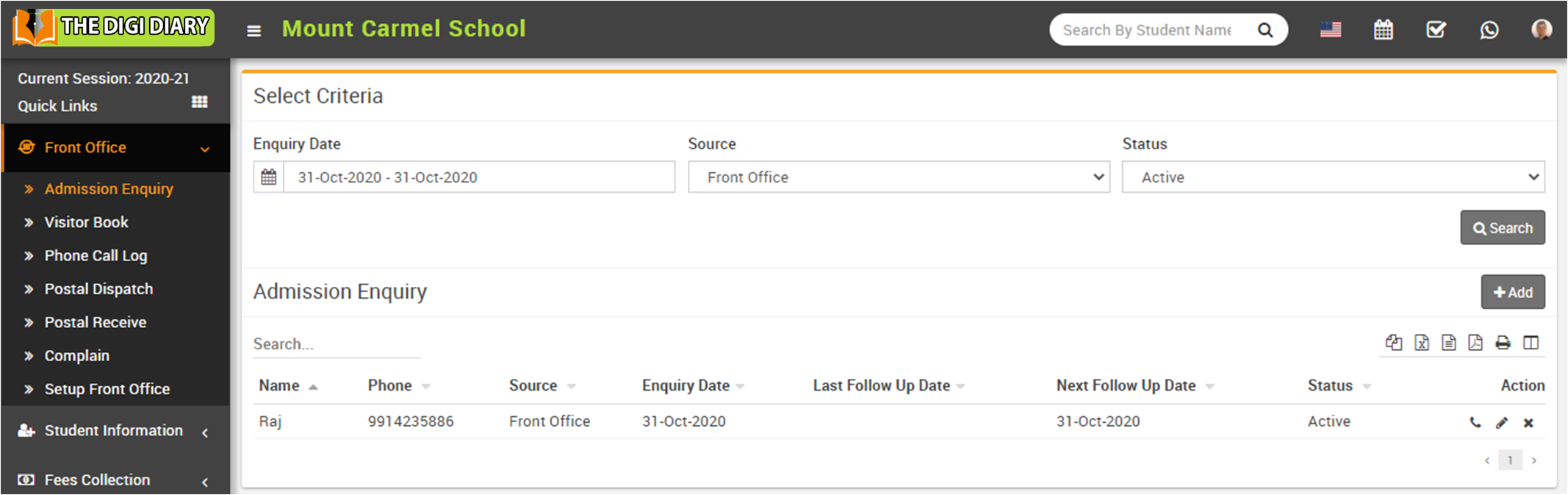The height and width of the screenshot is (495, 1568).
Task: Open the calendar icon in top bar
Action: click(x=1383, y=30)
